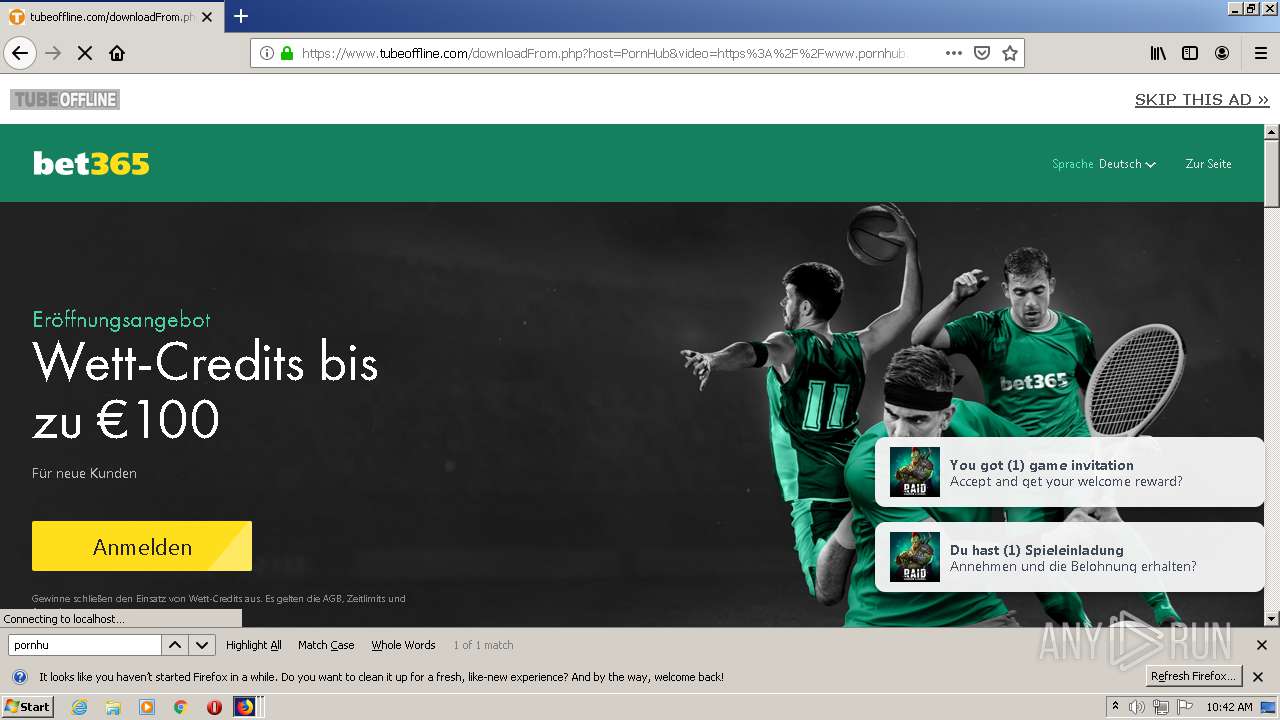
Task: Show sidebars
Action: (x=1190, y=53)
